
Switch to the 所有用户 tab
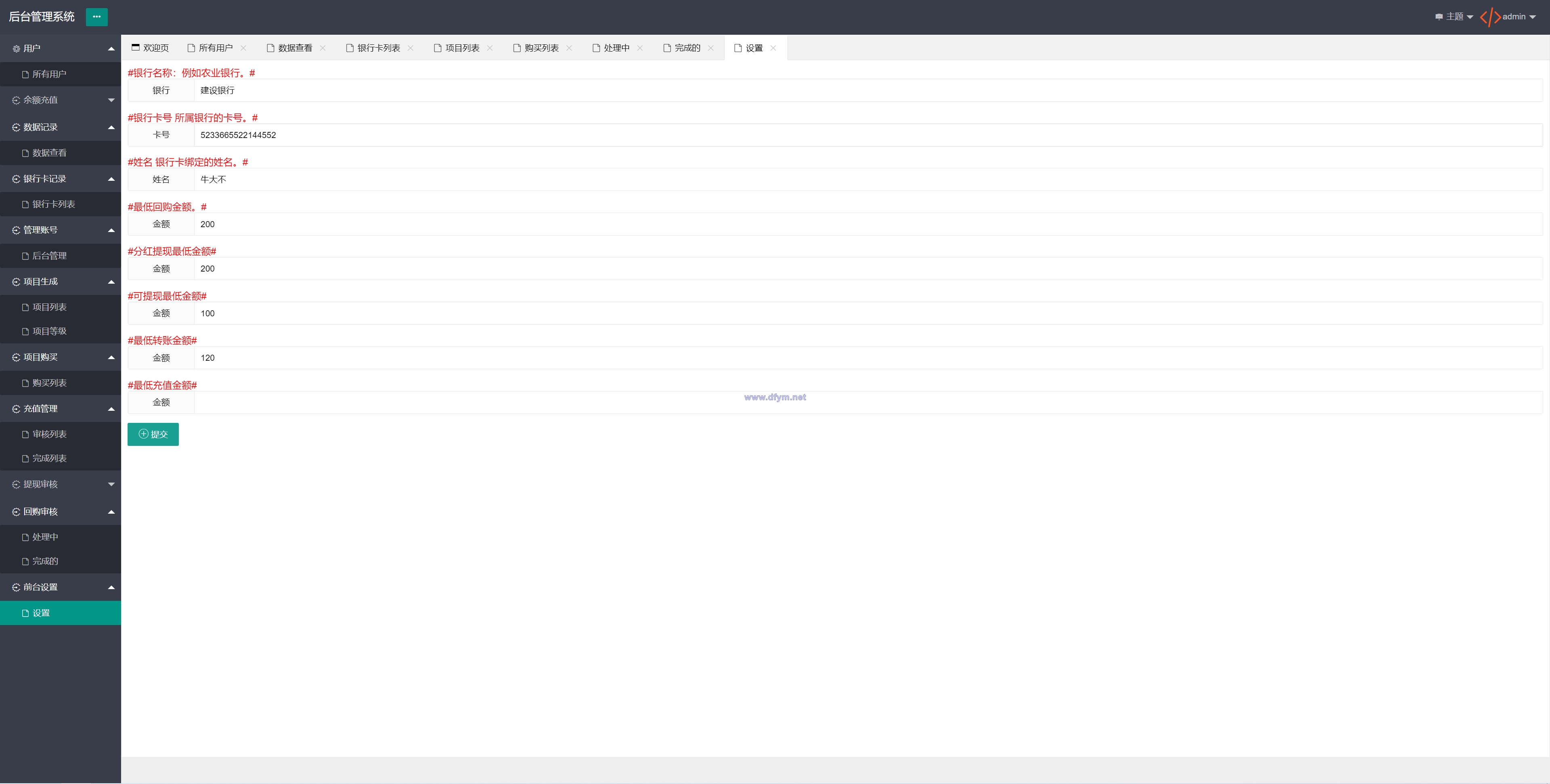coord(216,48)
